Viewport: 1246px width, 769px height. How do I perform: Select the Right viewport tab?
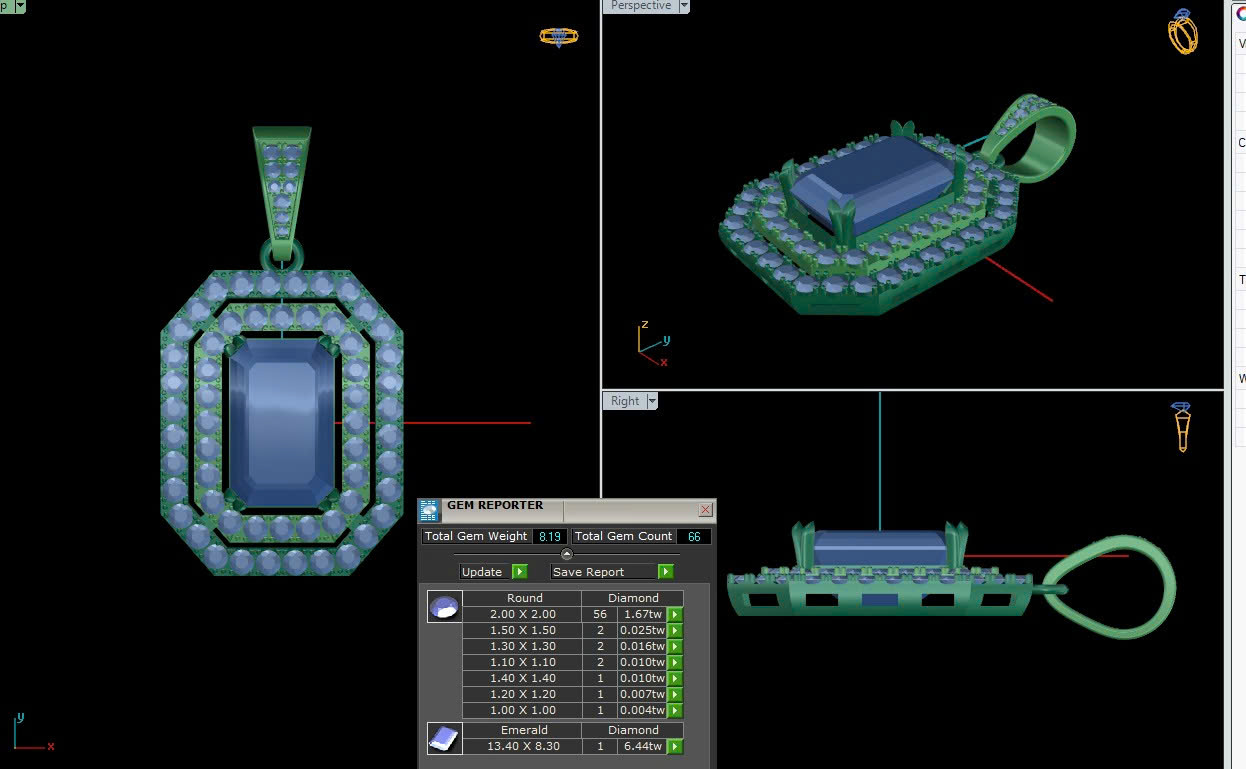(625, 401)
